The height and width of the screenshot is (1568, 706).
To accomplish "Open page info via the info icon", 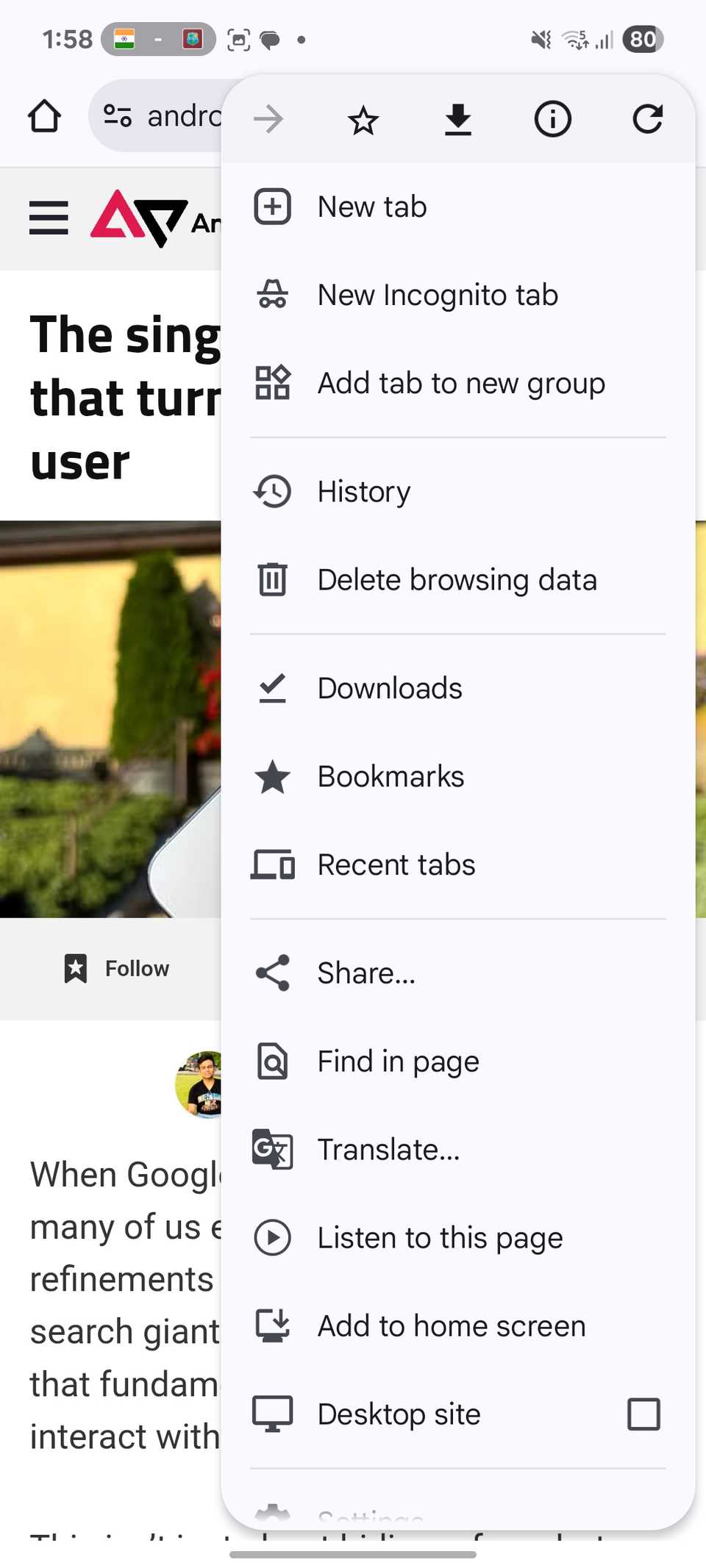I will (552, 118).
